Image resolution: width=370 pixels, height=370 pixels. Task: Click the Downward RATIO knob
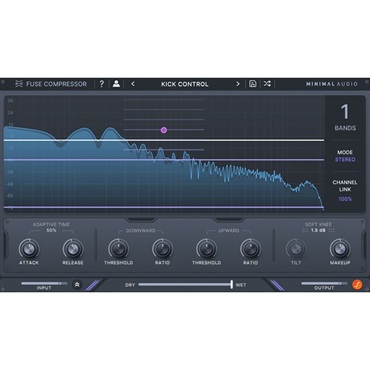click(162, 249)
